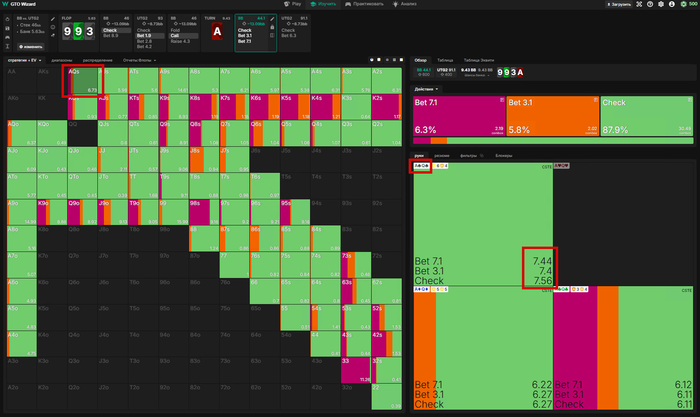Select the BB 44.1 player chip
Screen dimensions: 700x417
(423, 72)
